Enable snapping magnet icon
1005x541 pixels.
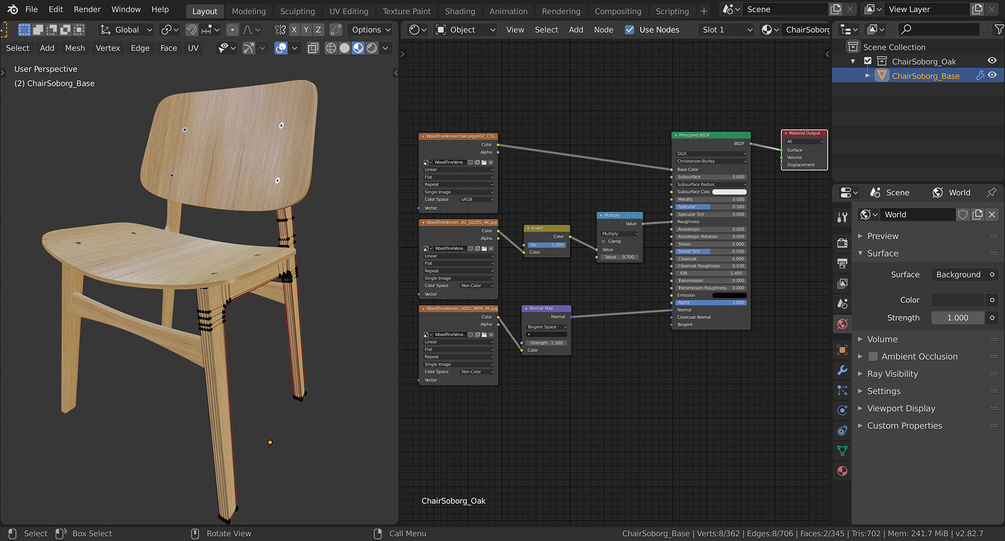click(x=192, y=30)
